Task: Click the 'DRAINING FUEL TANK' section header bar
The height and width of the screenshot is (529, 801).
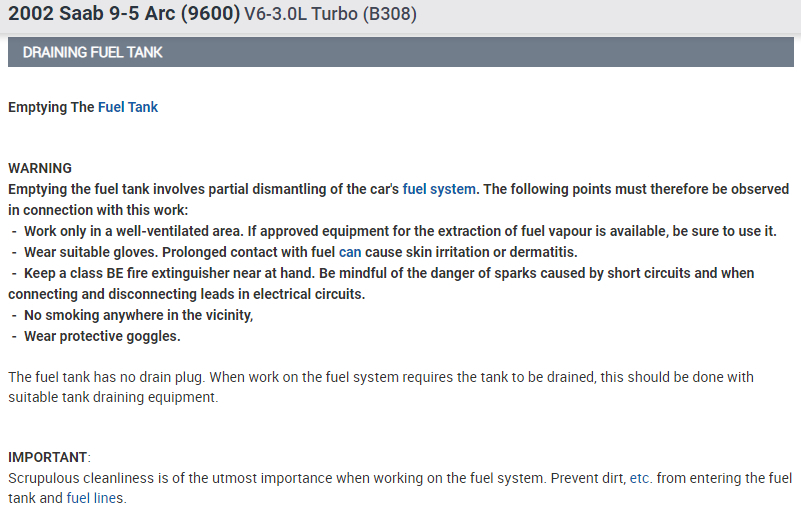Action: click(x=400, y=52)
